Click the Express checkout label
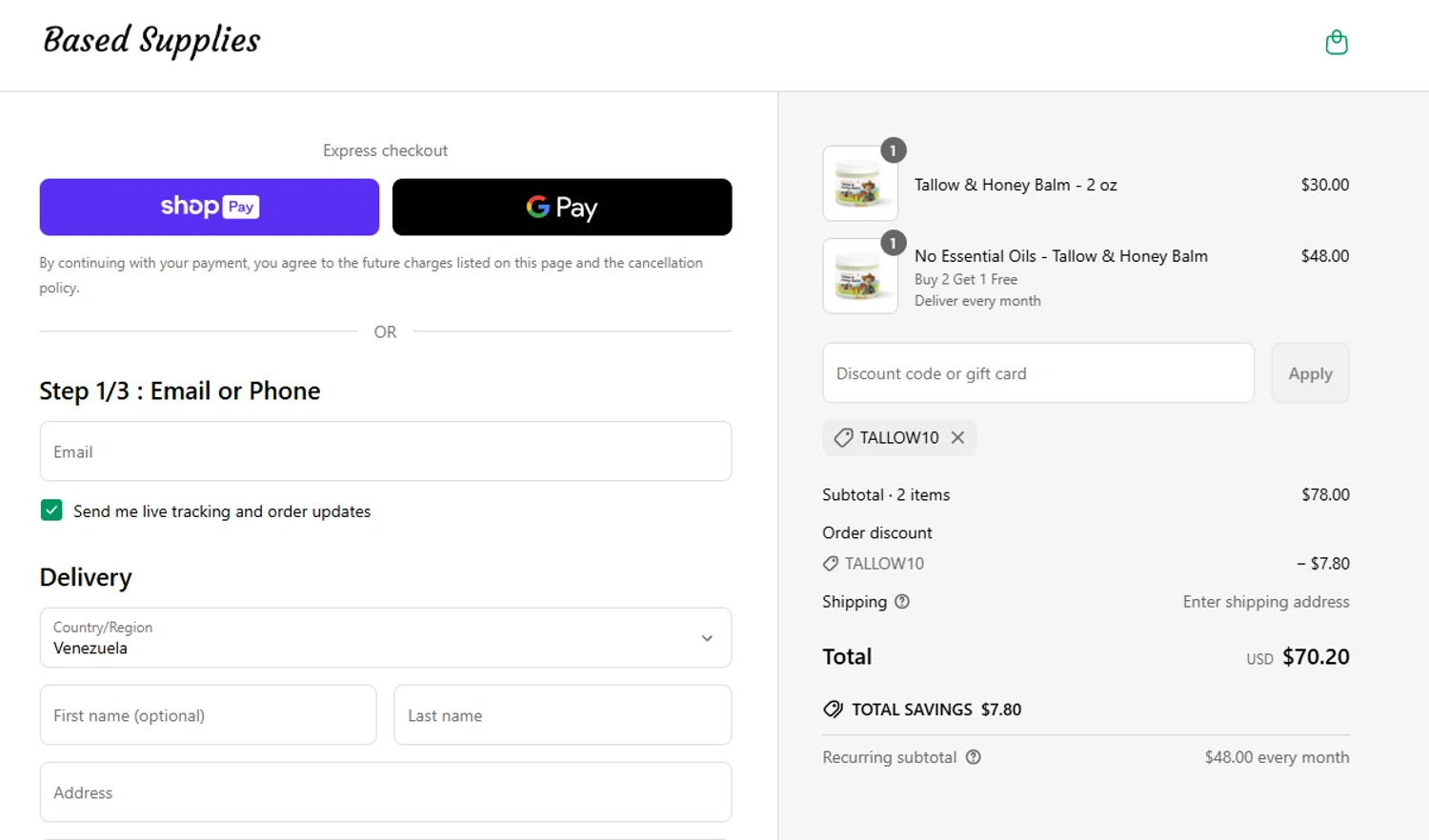1429x840 pixels. coord(385,150)
